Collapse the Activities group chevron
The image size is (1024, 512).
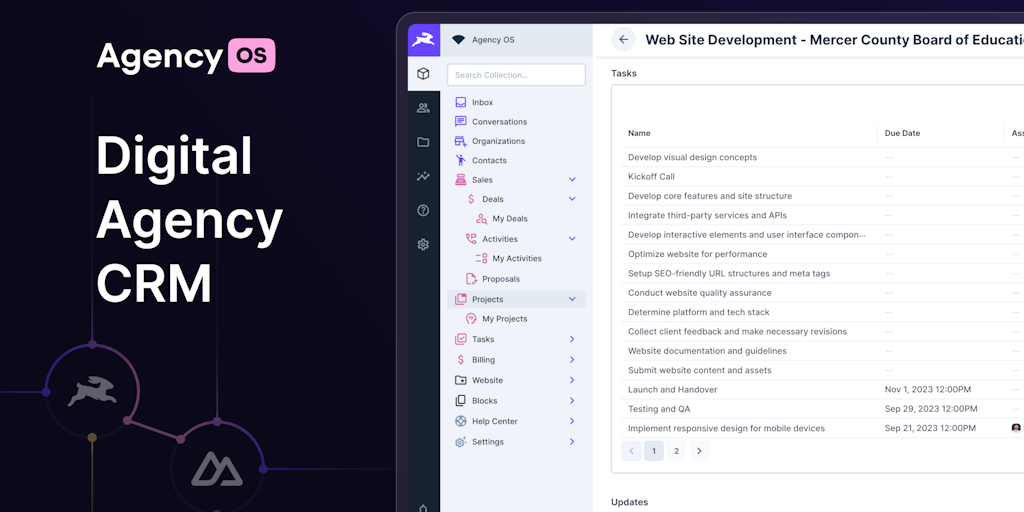click(x=572, y=239)
